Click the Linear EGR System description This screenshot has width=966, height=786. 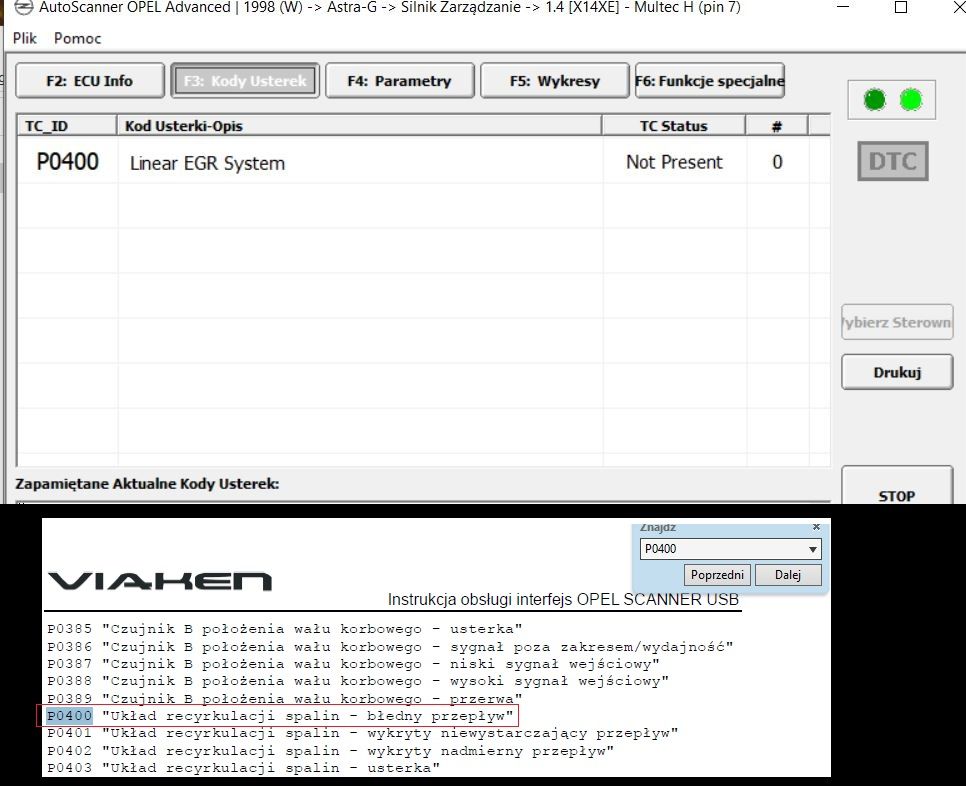pos(208,163)
